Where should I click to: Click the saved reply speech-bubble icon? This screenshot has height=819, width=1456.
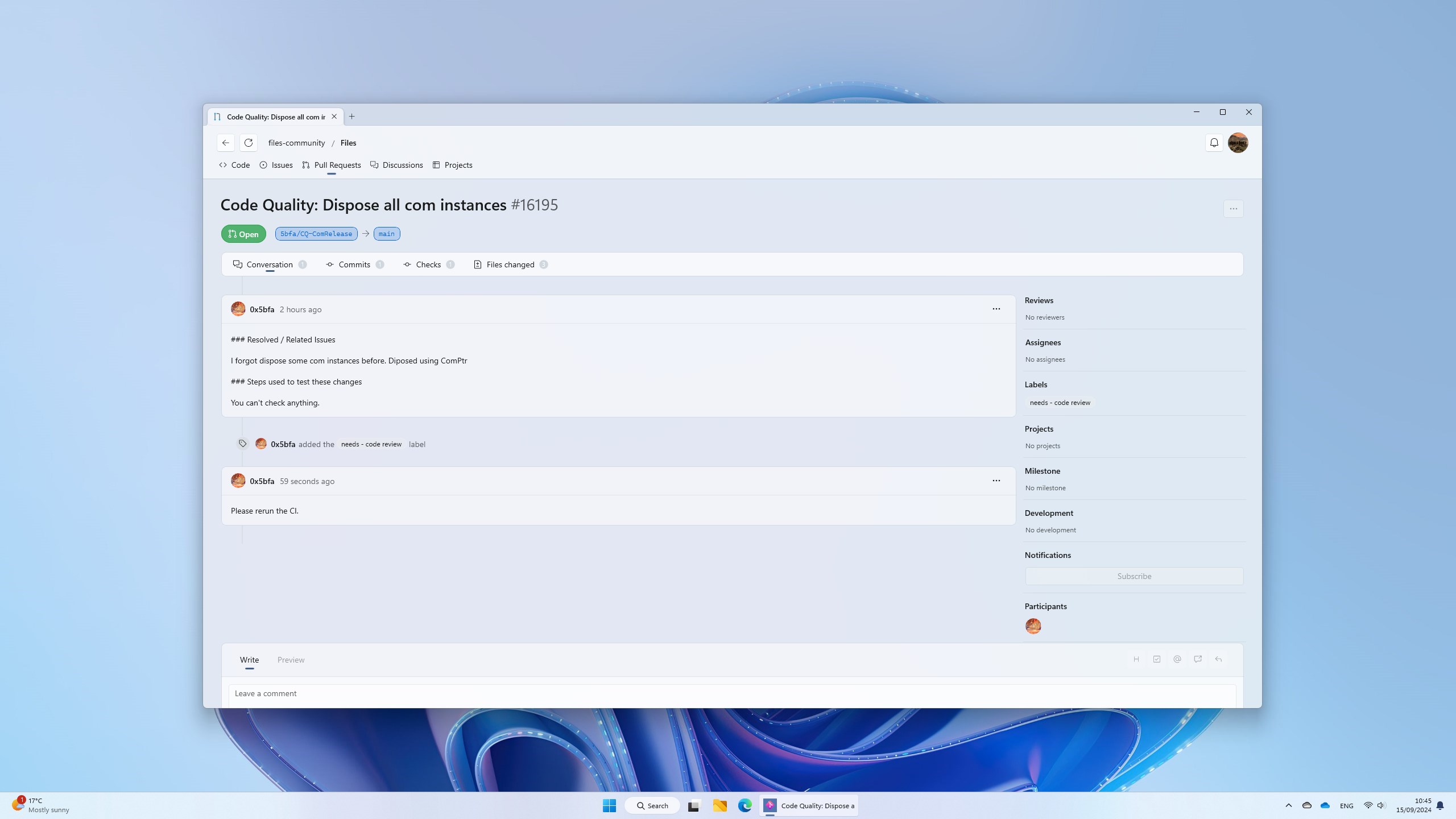1198,659
